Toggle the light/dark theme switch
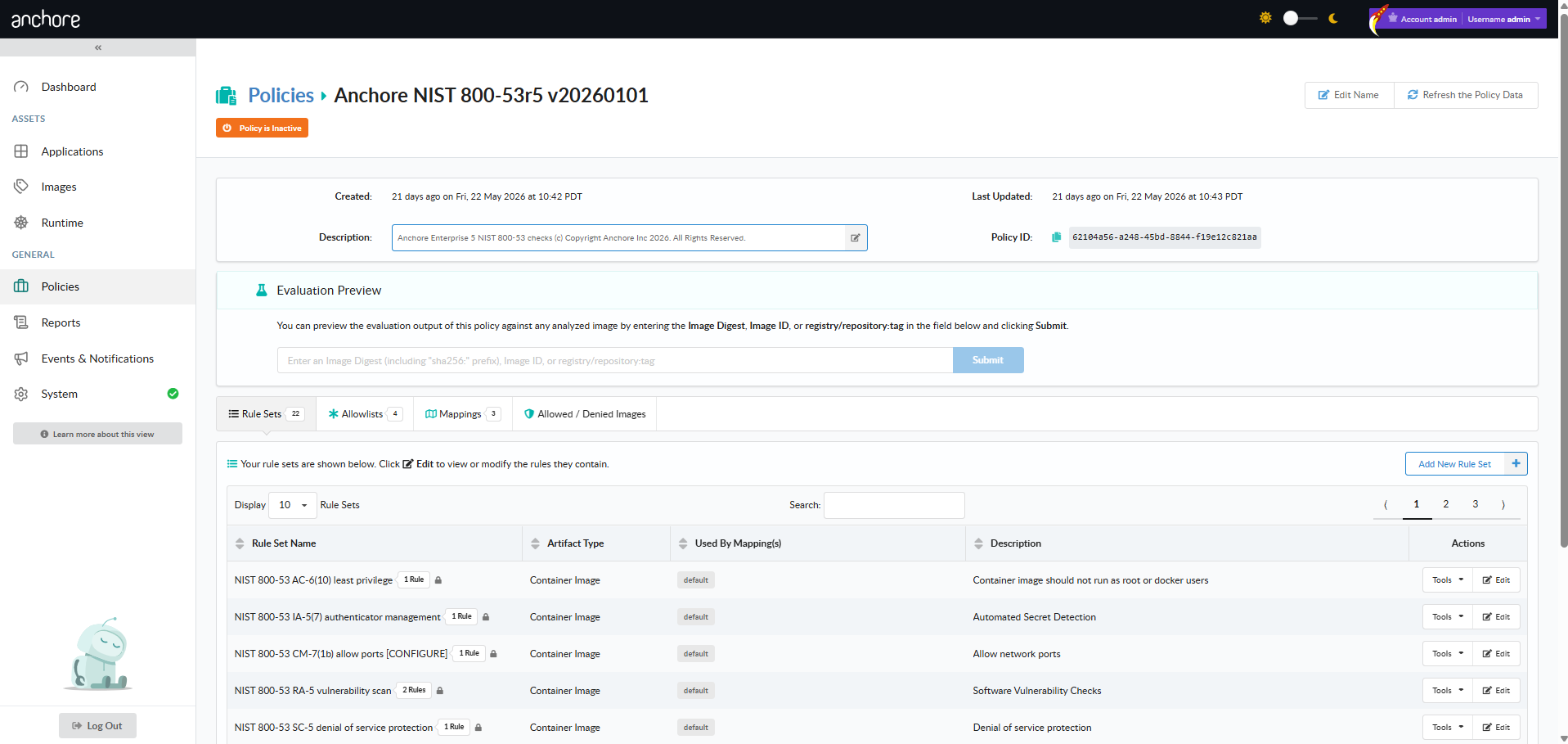 point(1300,18)
